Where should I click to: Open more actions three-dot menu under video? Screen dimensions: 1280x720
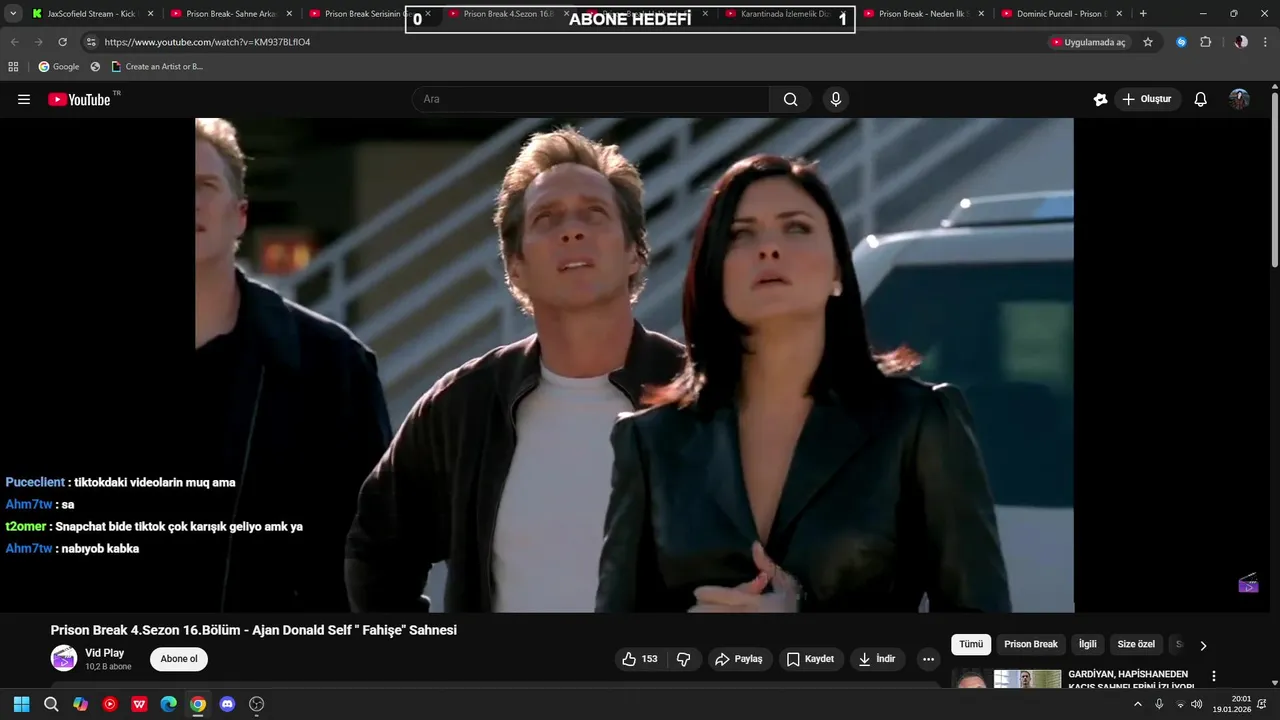click(928, 659)
